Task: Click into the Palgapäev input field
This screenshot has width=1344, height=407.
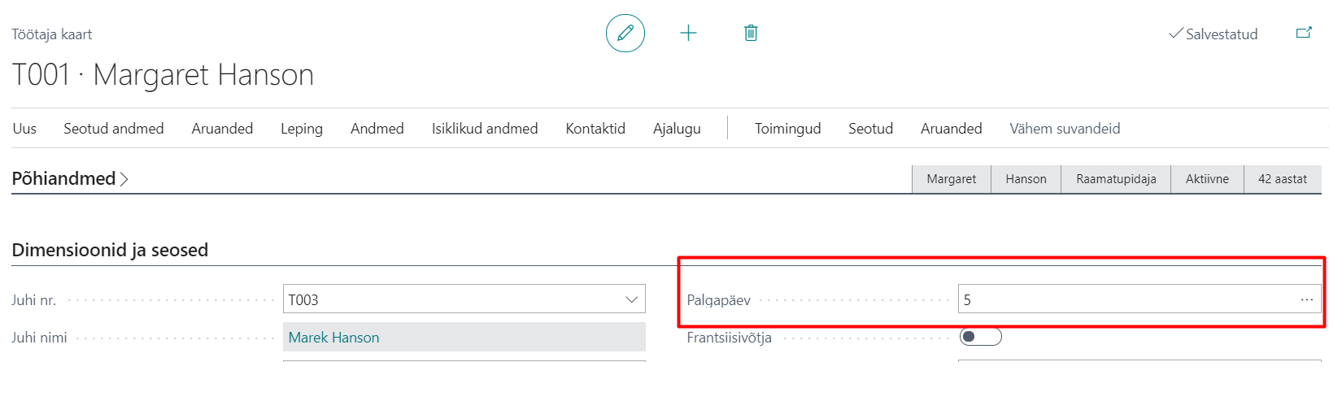Action: [x=1126, y=299]
